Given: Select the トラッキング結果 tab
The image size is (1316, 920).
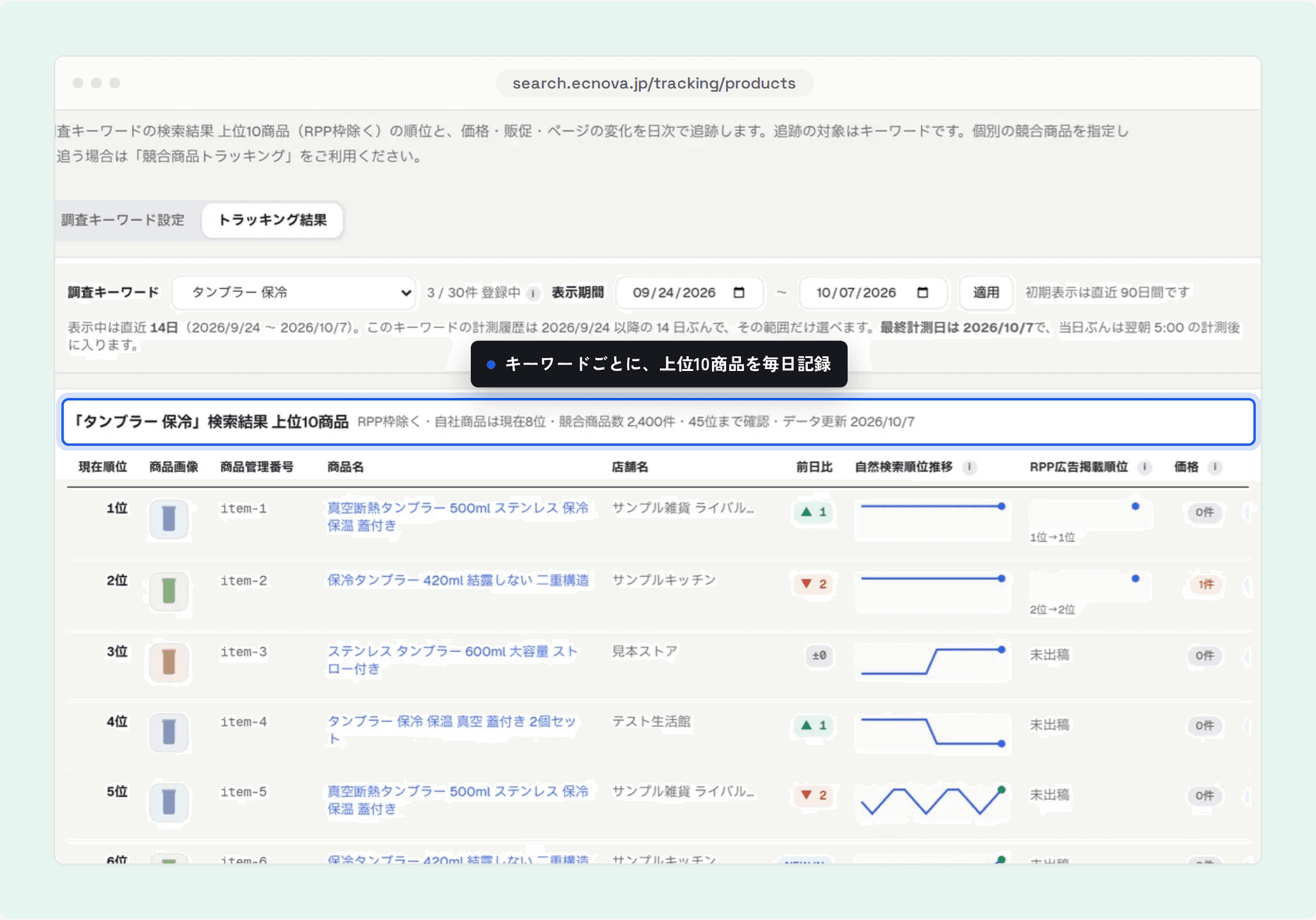Looking at the screenshot, I should click(272, 220).
